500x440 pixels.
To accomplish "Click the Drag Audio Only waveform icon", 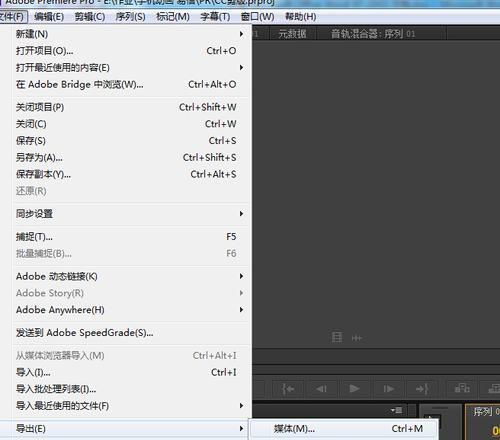I will pos(357,338).
